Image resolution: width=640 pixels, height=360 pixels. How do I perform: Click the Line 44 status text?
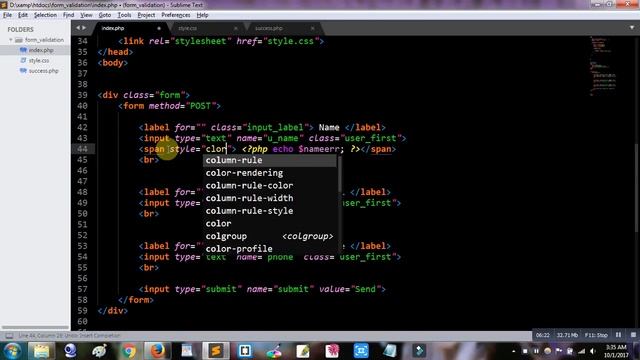coord(69,336)
